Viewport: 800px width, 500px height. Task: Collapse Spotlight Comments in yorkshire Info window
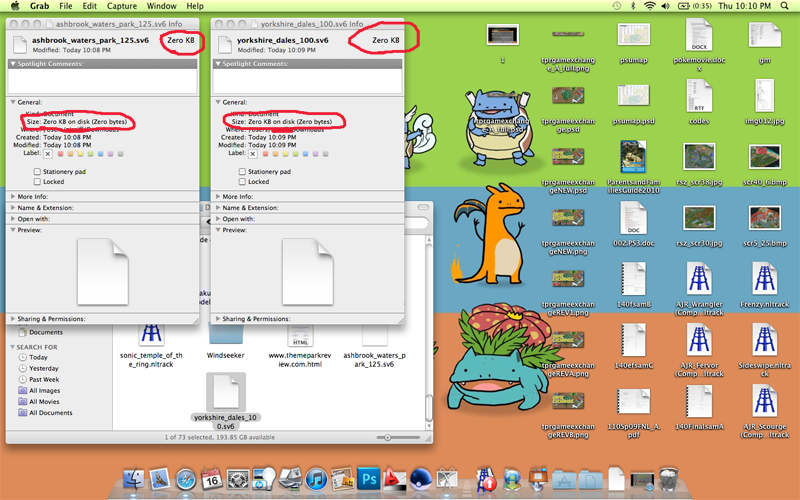(218, 64)
